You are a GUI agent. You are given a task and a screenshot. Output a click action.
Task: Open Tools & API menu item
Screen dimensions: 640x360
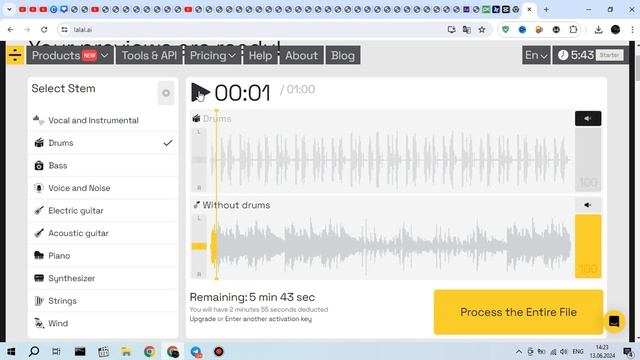(149, 56)
